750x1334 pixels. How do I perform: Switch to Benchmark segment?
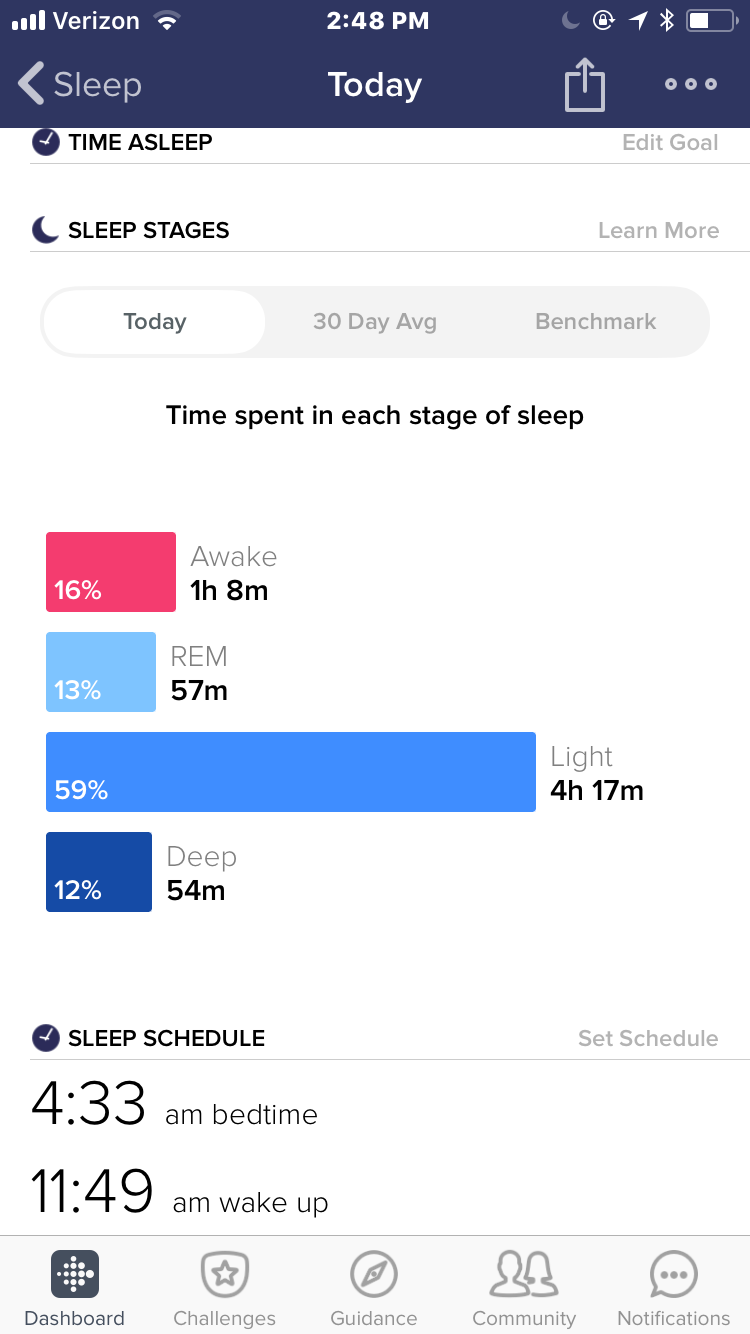[596, 322]
